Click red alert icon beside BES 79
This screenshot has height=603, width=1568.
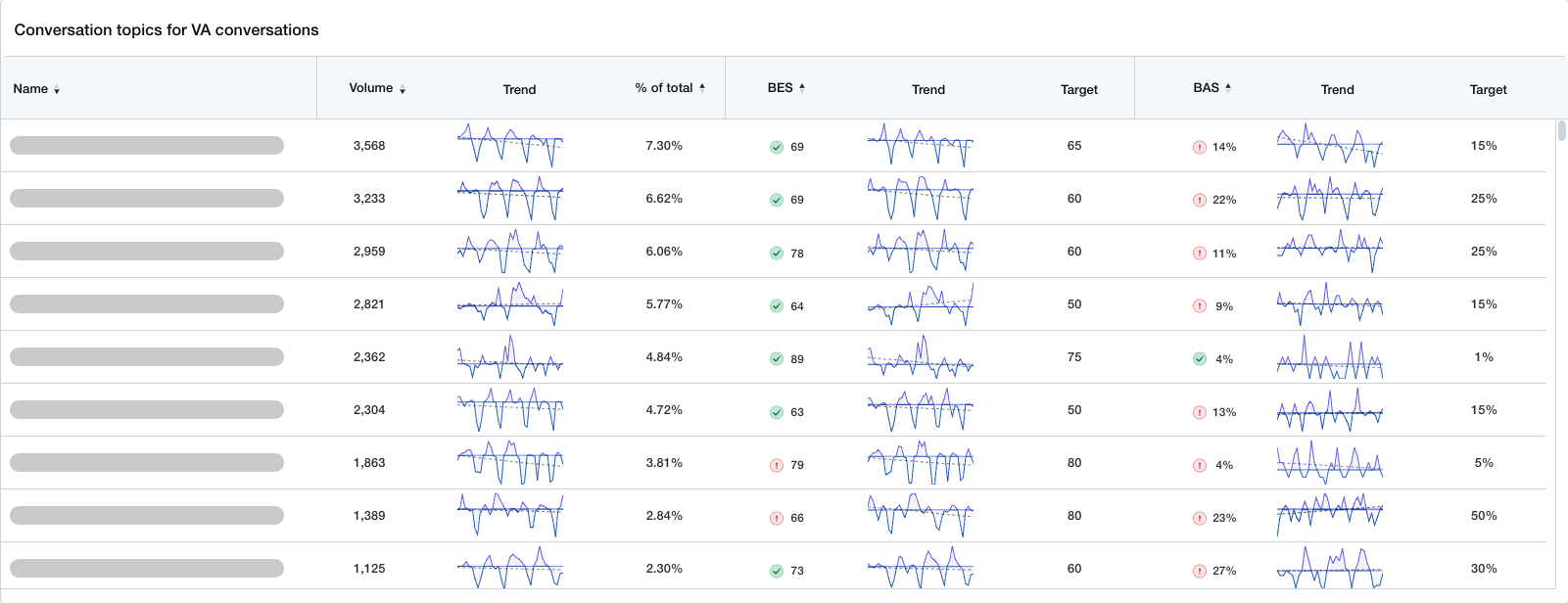(x=776, y=465)
